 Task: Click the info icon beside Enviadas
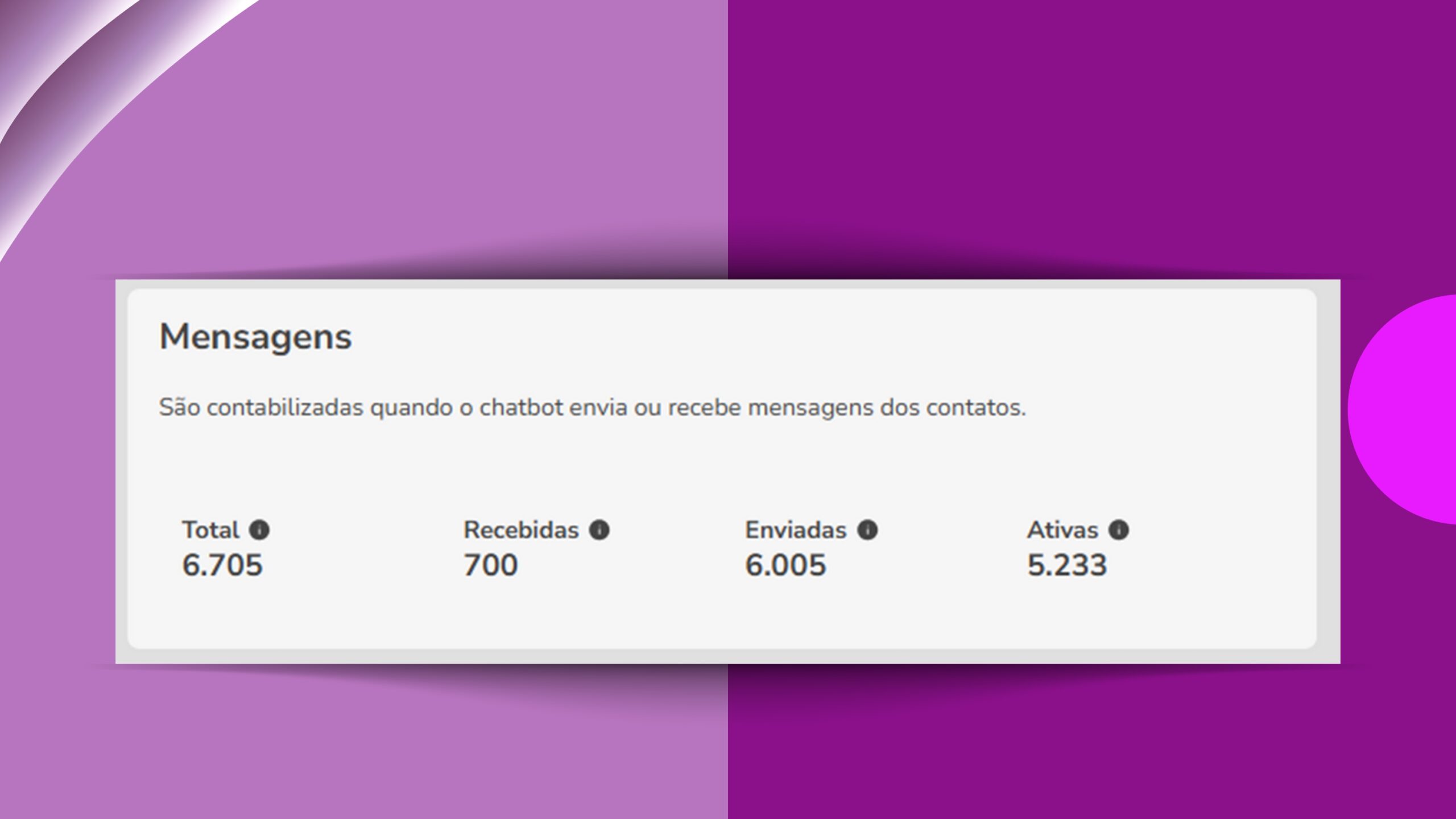(867, 530)
